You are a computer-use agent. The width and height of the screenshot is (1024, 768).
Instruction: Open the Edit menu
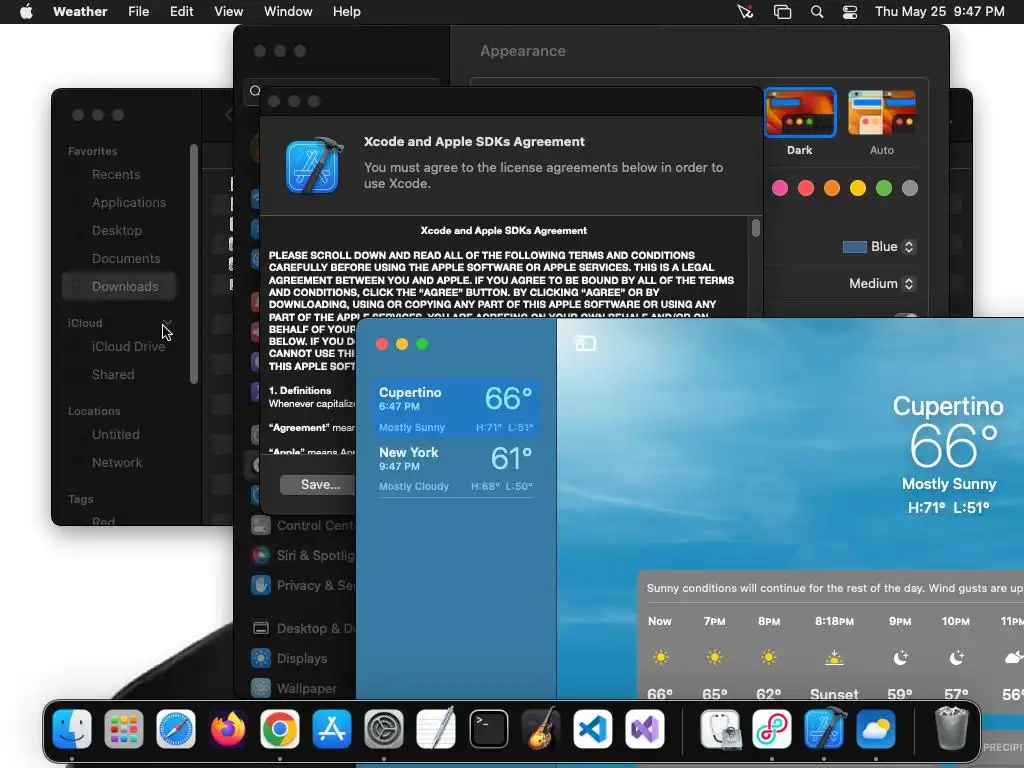tap(182, 12)
